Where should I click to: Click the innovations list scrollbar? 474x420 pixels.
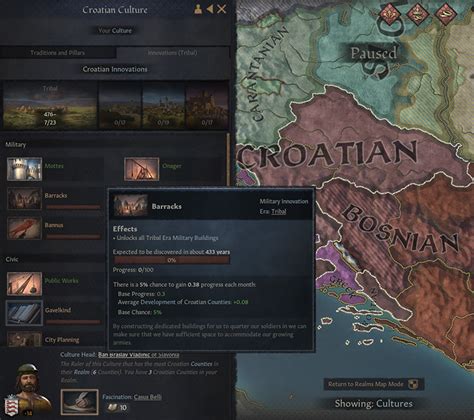[x=228, y=160]
